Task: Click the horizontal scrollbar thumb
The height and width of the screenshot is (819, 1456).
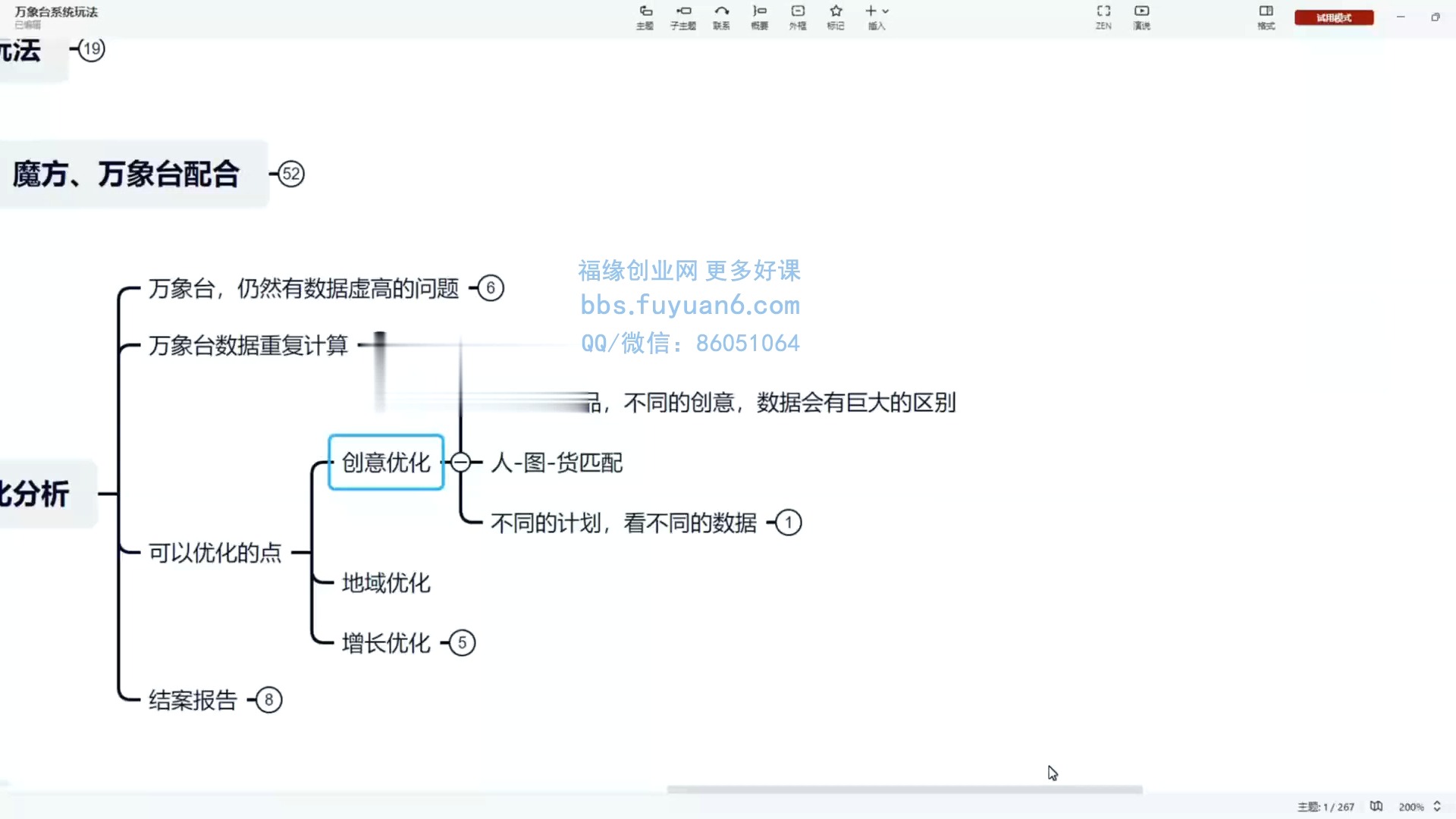Action: click(x=904, y=789)
